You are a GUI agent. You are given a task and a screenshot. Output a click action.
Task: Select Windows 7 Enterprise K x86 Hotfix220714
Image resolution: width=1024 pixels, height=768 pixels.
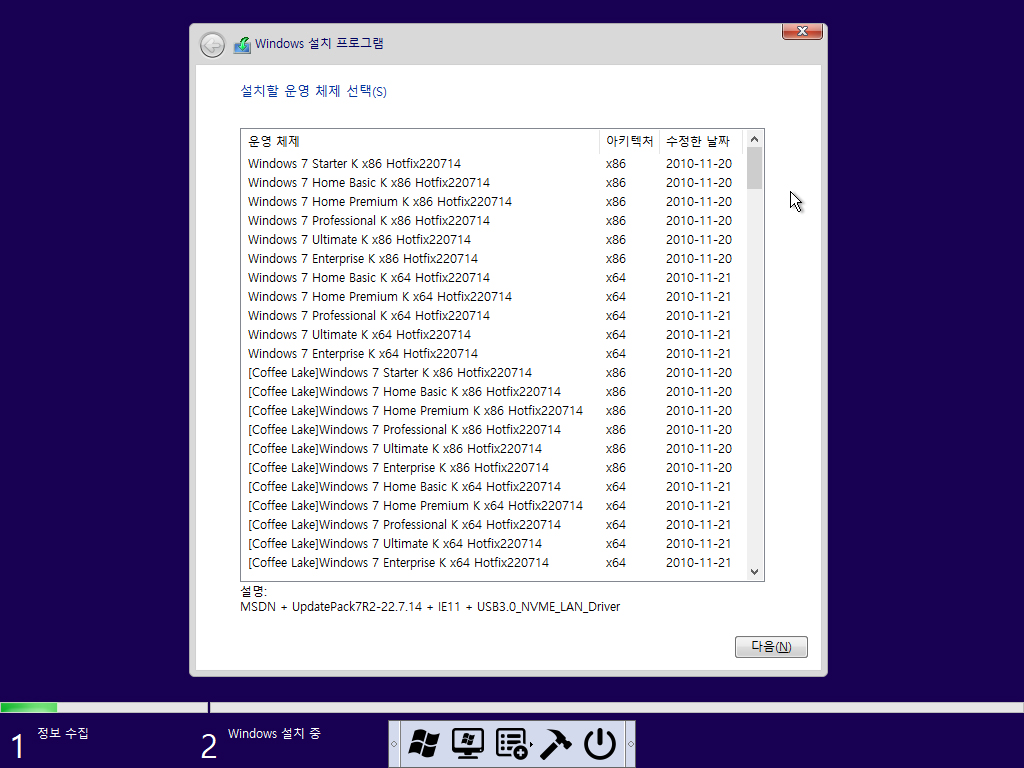[x=493, y=258]
